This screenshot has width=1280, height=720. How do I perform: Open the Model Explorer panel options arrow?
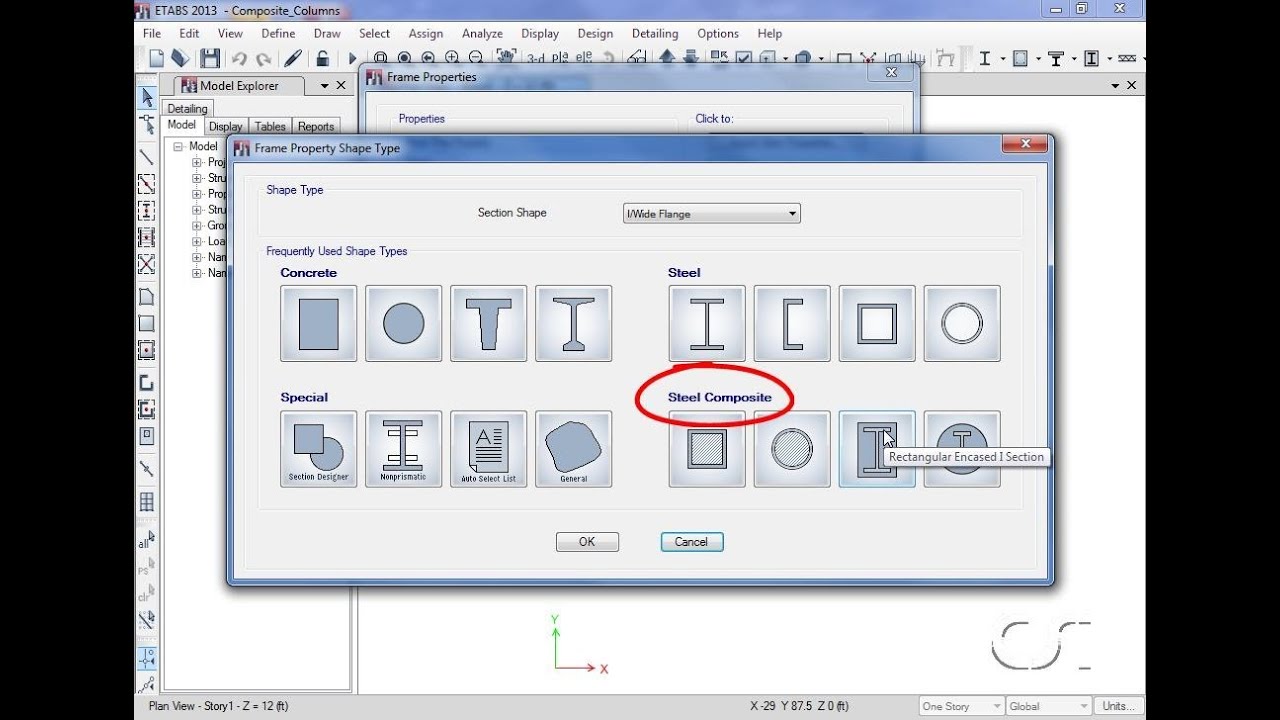324,86
